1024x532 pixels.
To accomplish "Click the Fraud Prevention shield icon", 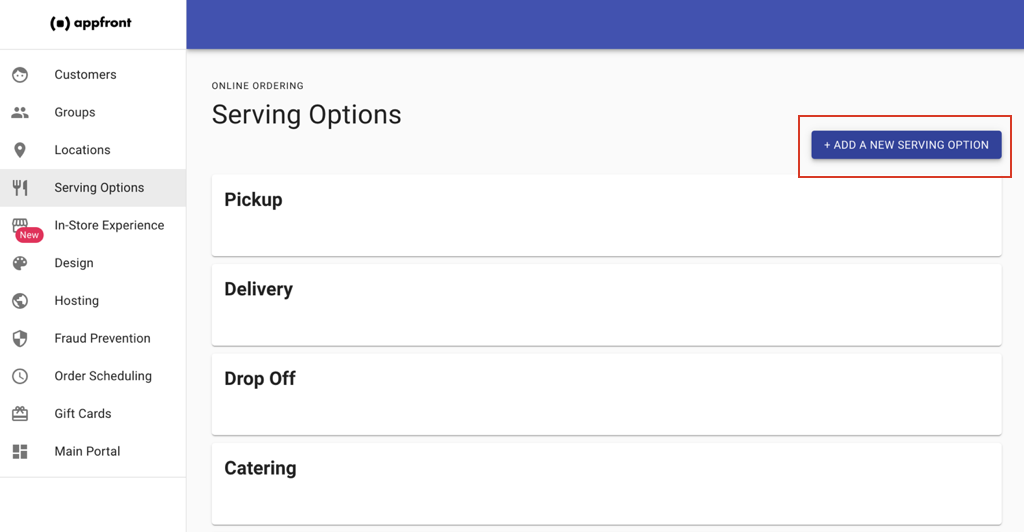I will click(20, 338).
